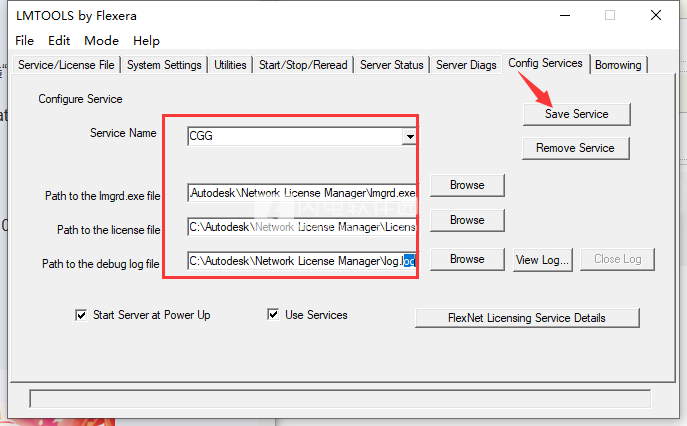Expand the Service Name dropdown arrow

click(409, 136)
